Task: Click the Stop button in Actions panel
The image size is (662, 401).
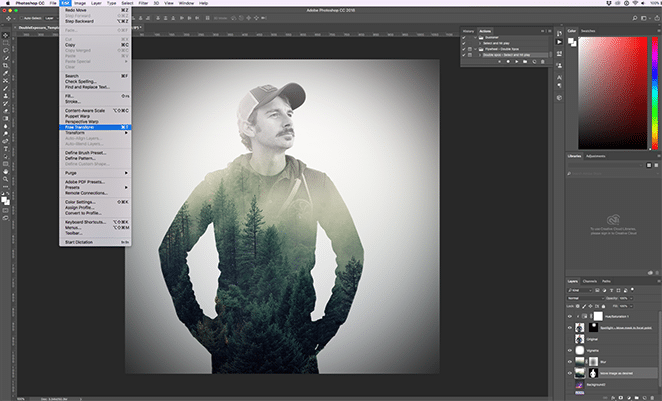Action: point(499,62)
